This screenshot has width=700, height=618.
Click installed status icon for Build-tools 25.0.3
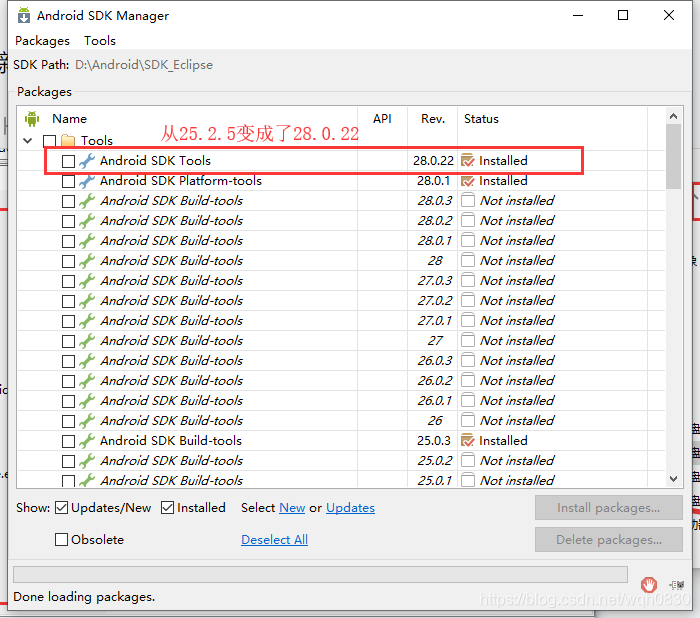click(x=467, y=440)
